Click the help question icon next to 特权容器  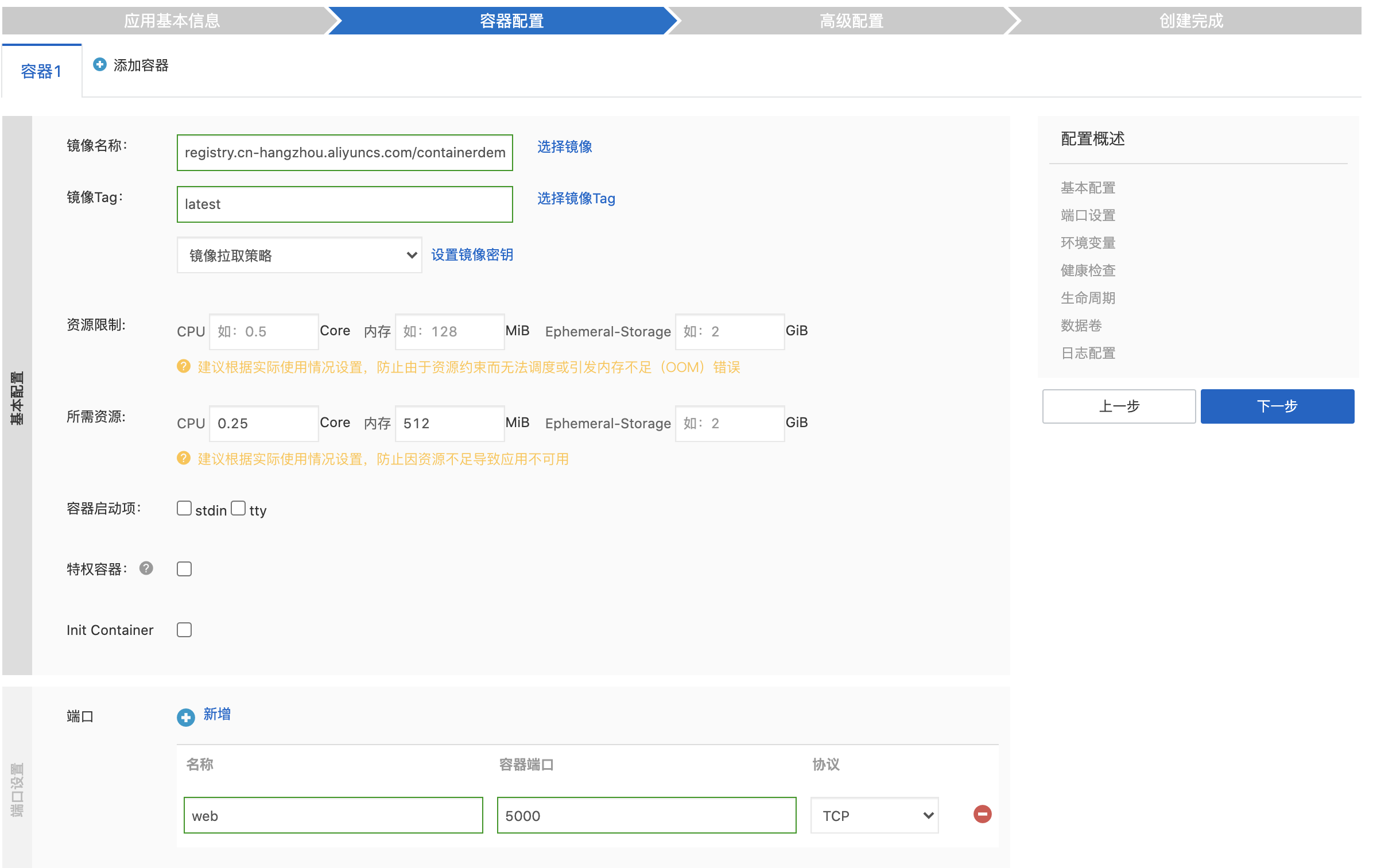point(146,568)
